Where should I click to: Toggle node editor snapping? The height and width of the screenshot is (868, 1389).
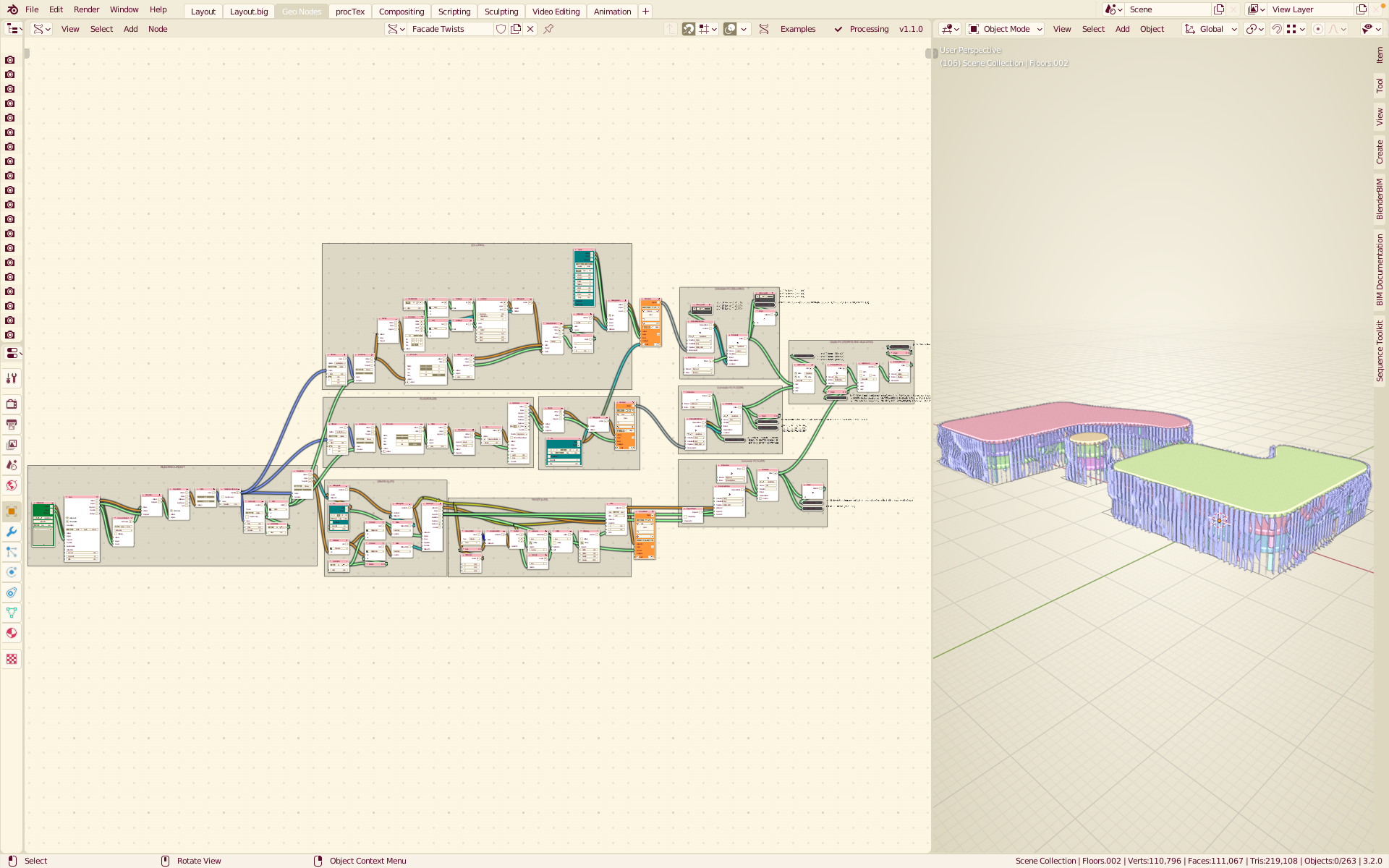coord(689,29)
